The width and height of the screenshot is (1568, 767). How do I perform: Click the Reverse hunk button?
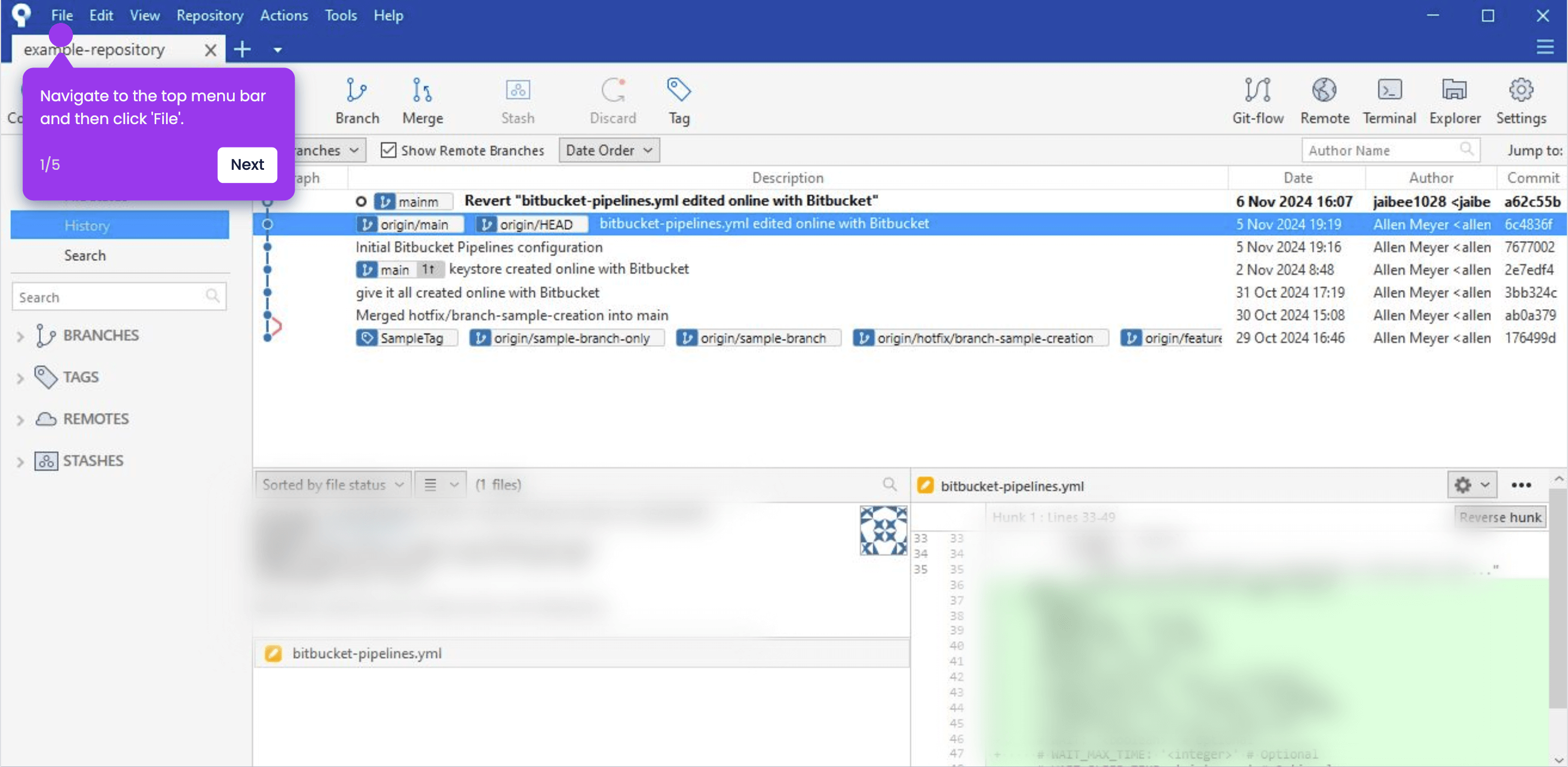tap(1500, 517)
